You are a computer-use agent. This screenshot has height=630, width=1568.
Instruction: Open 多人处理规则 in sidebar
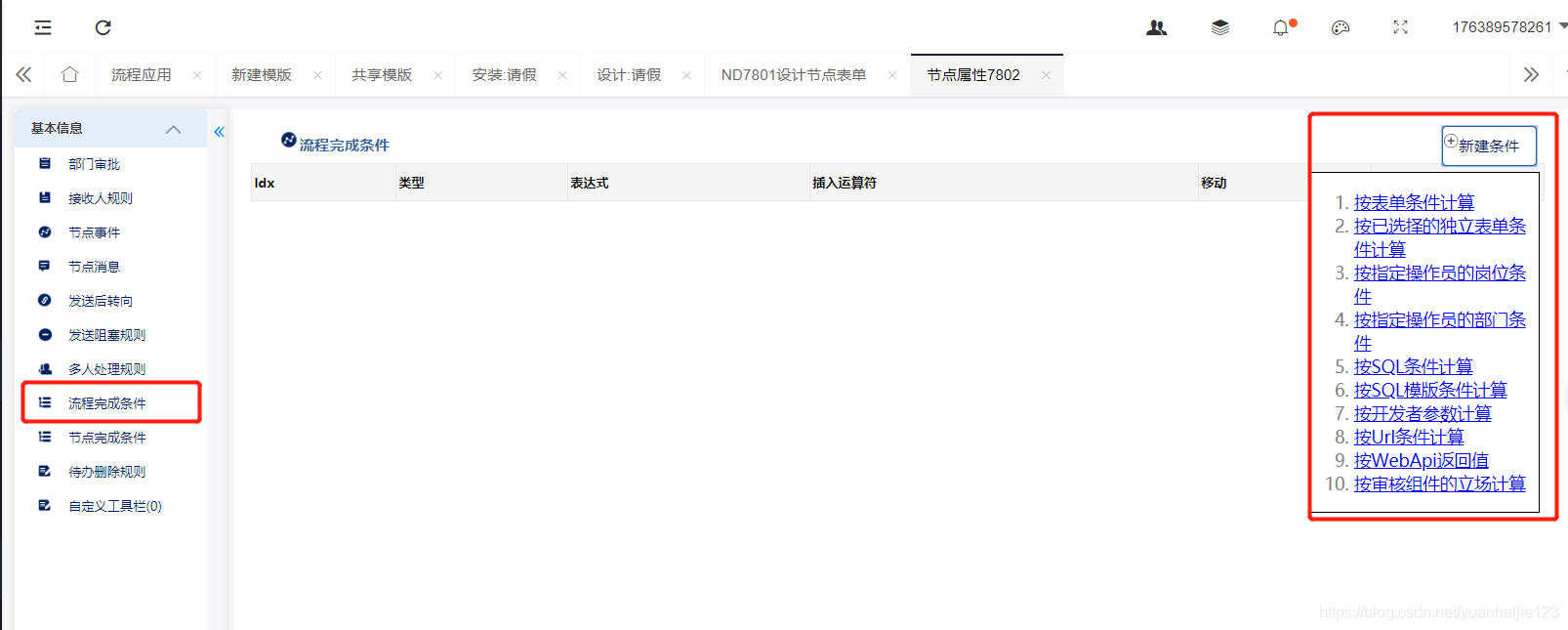click(x=107, y=369)
